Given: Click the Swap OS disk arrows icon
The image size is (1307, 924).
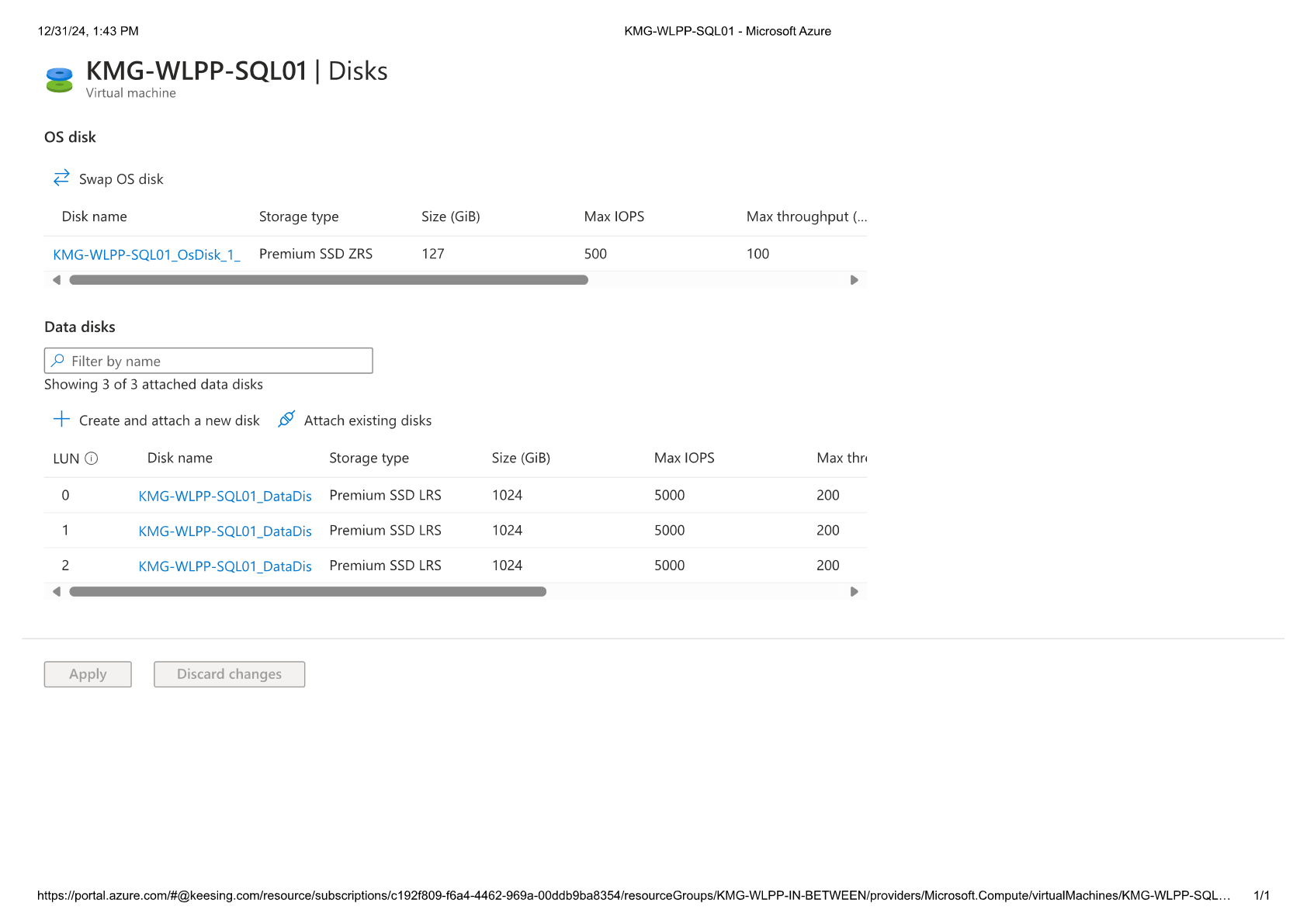Looking at the screenshot, I should [x=61, y=178].
